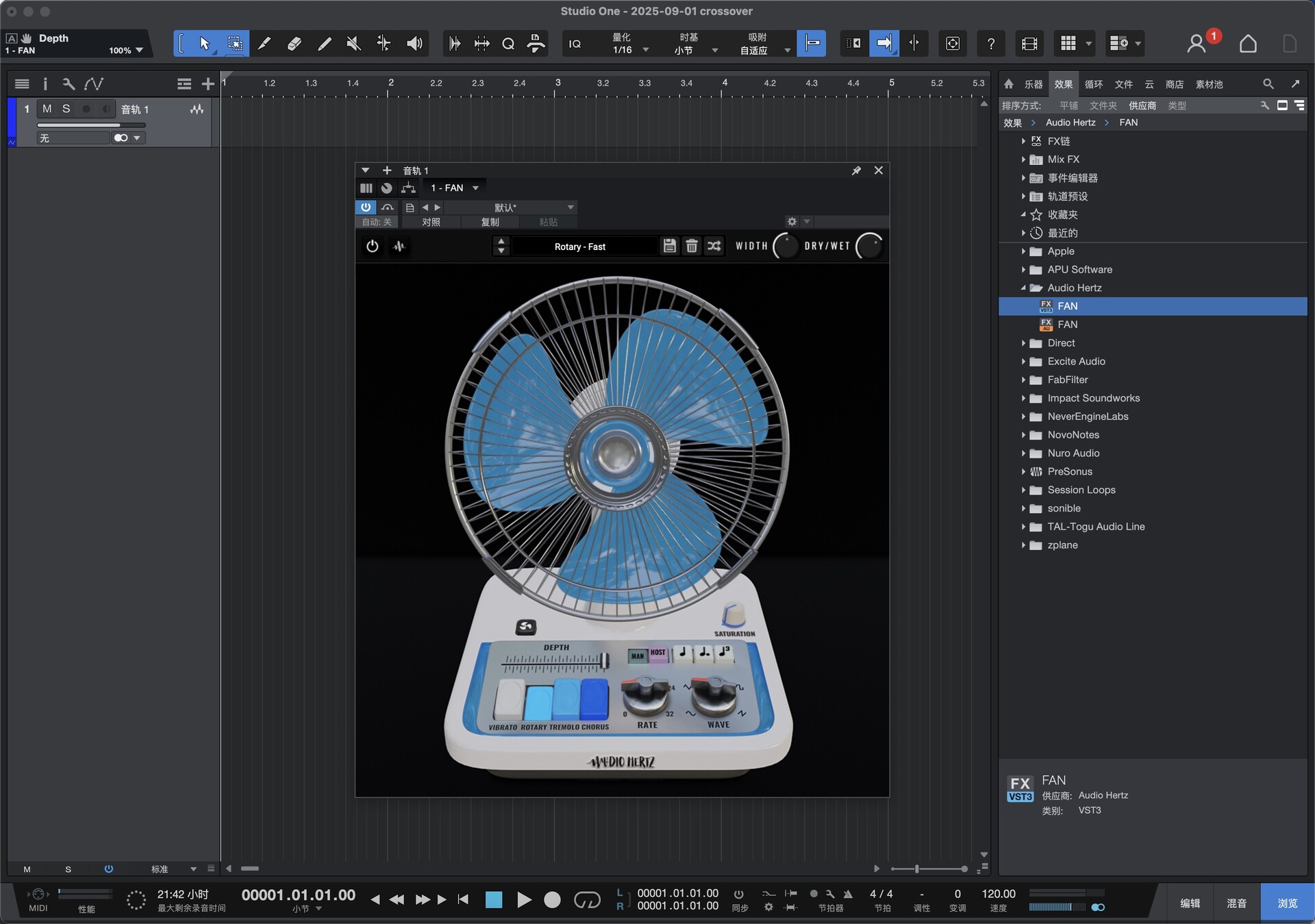
Task: Toggle record arm on track 1
Action: pyautogui.click(x=86, y=109)
